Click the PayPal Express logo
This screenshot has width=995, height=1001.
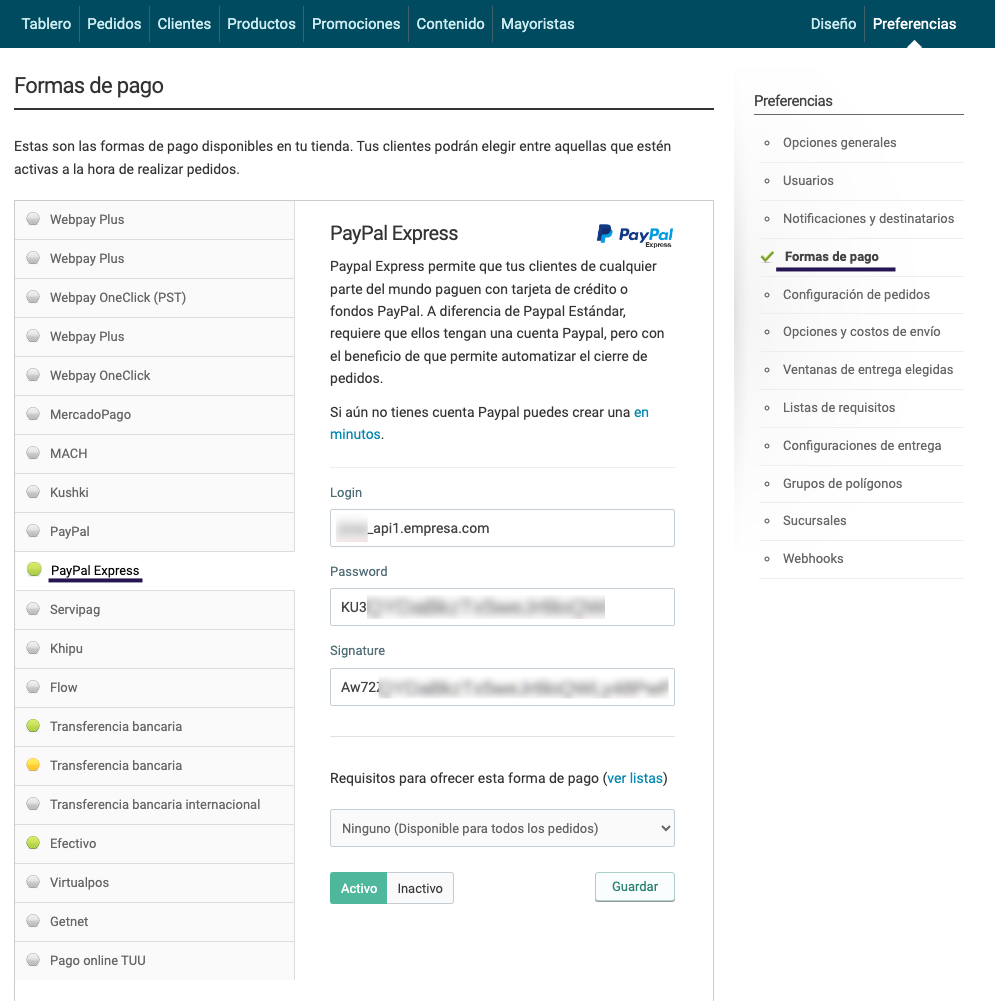click(x=634, y=235)
